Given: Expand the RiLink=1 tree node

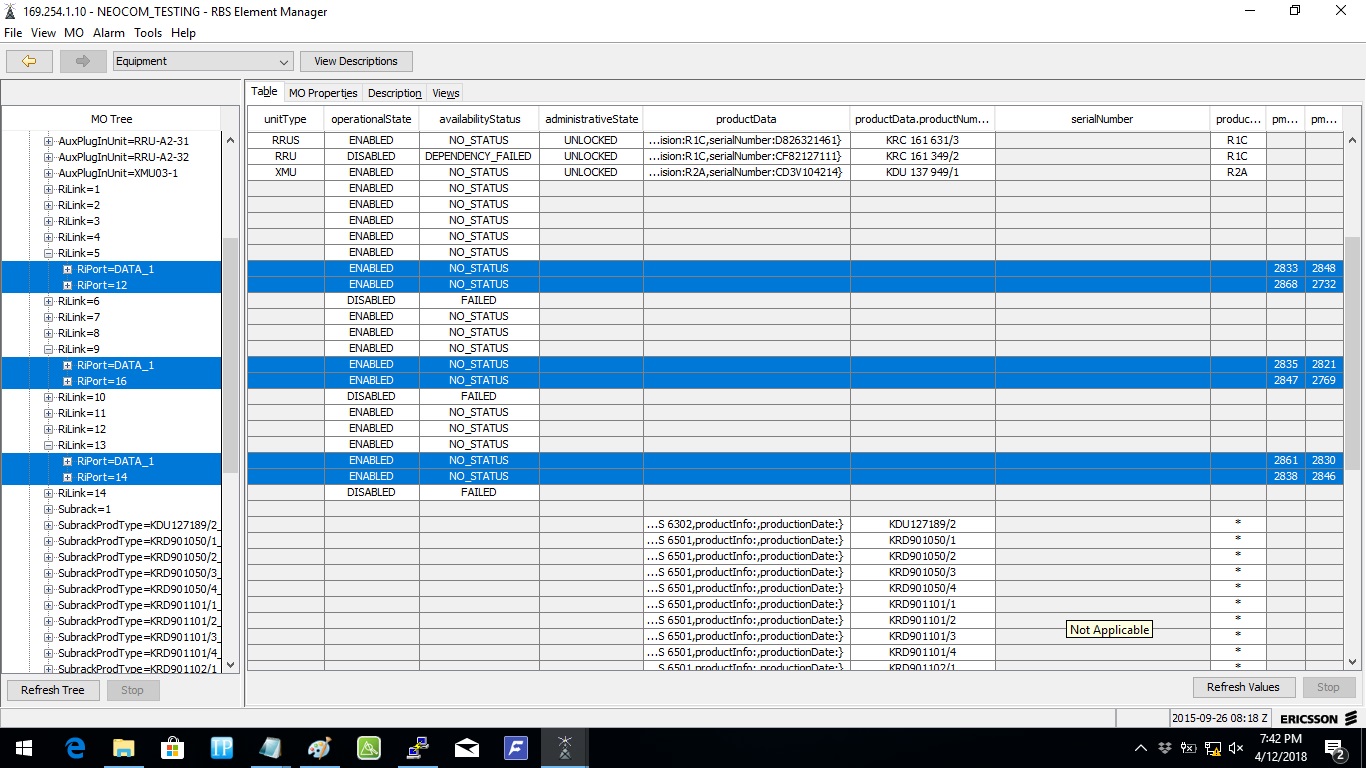Looking at the screenshot, I should click(48, 189).
